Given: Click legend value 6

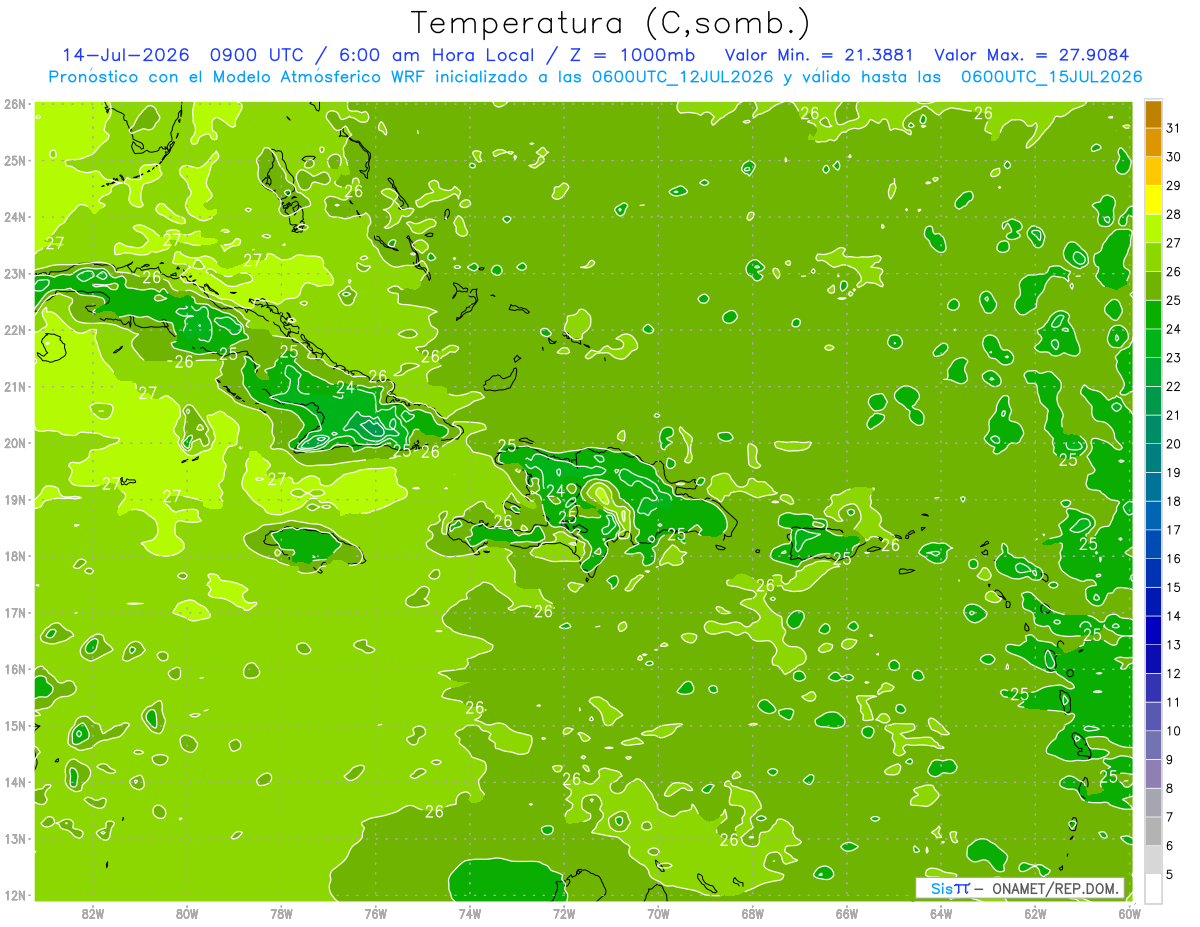Looking at the screenshot, I should click(1170, 846).
